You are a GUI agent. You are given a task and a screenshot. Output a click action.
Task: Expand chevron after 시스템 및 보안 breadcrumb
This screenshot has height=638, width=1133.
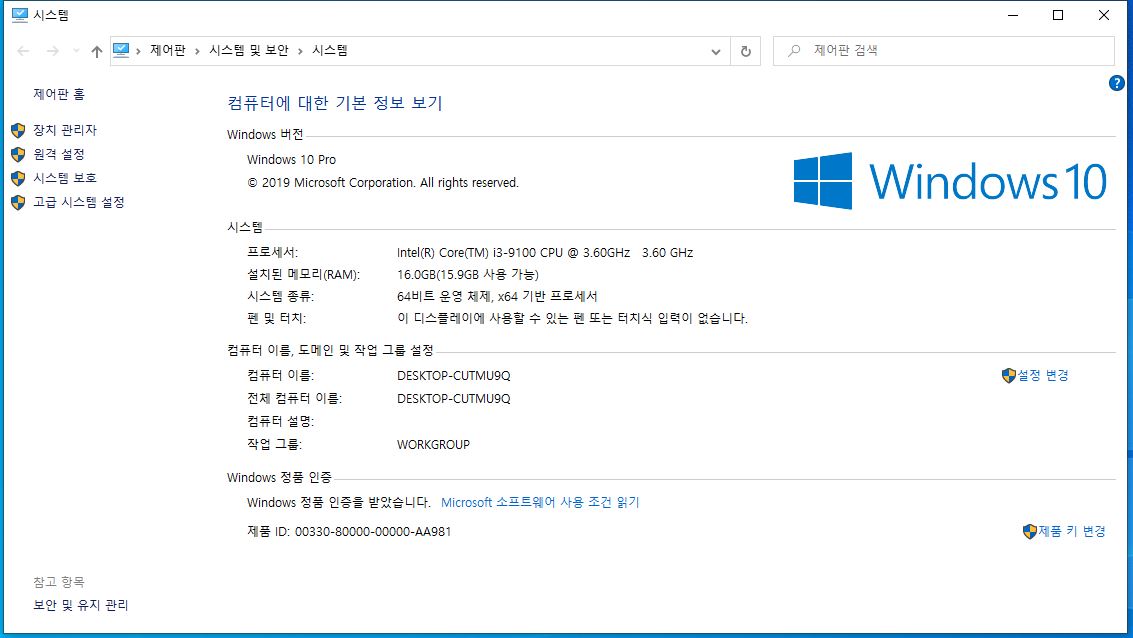pos(300,51)
